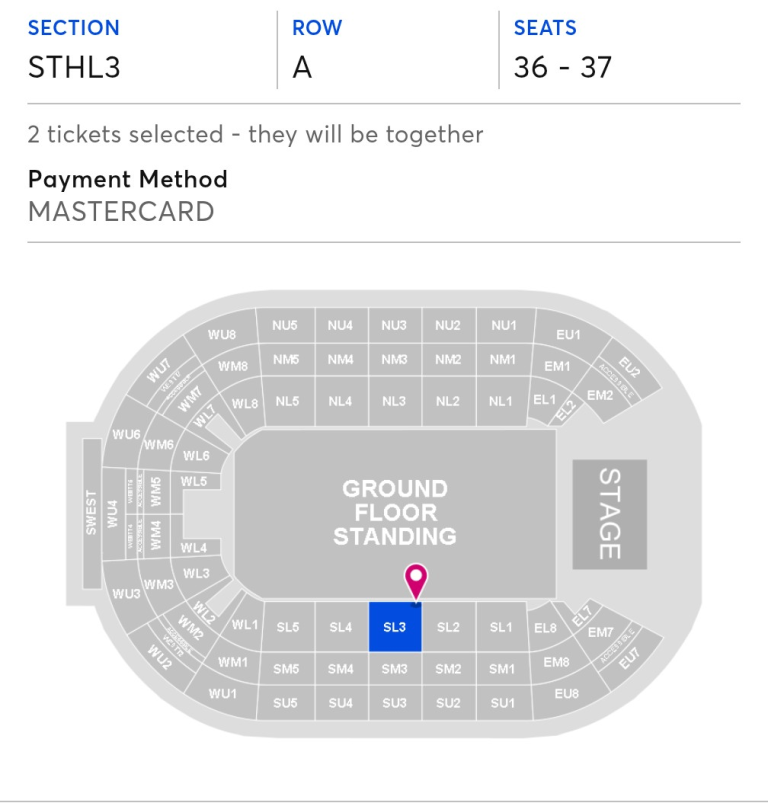Click section SL2 beside the highlighted block
Viewport: 768px width, 803px height.
(x=450, y=628)
